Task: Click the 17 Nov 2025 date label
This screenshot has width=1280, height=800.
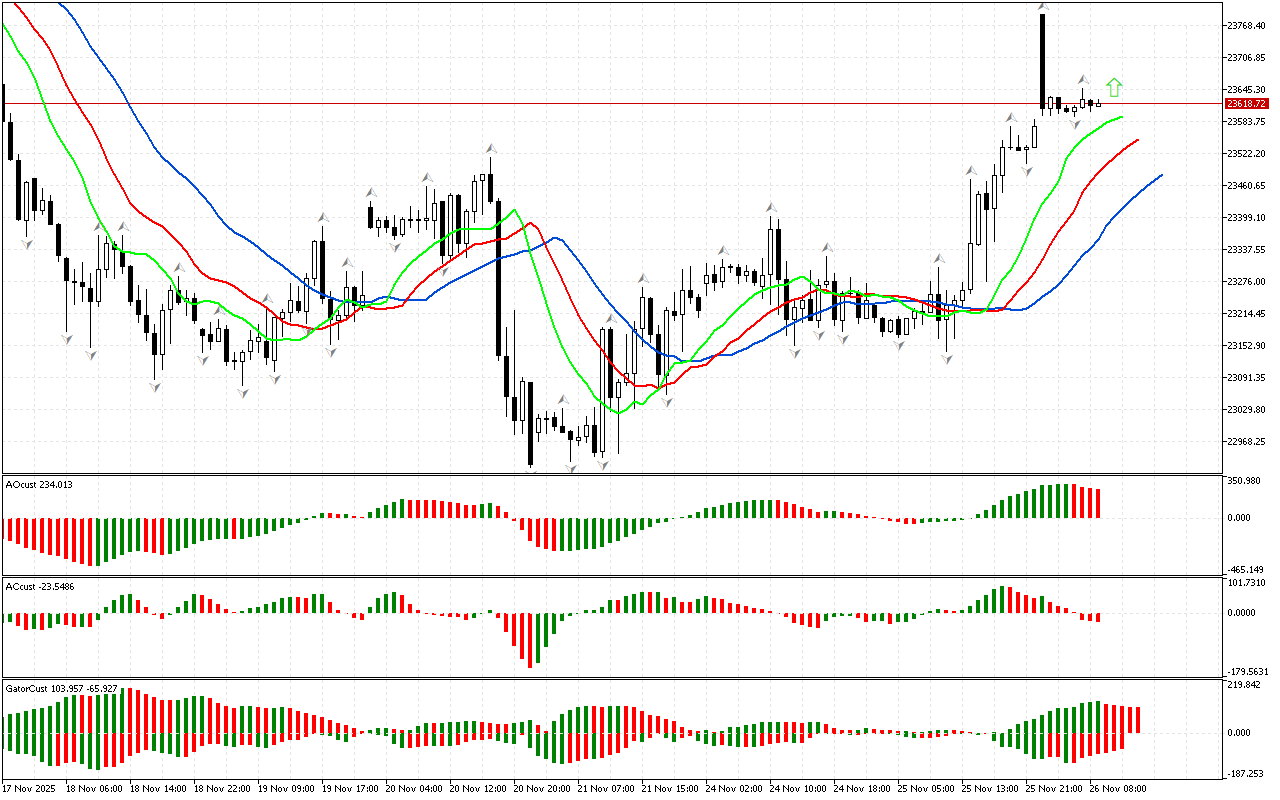Action: [32, 789]
